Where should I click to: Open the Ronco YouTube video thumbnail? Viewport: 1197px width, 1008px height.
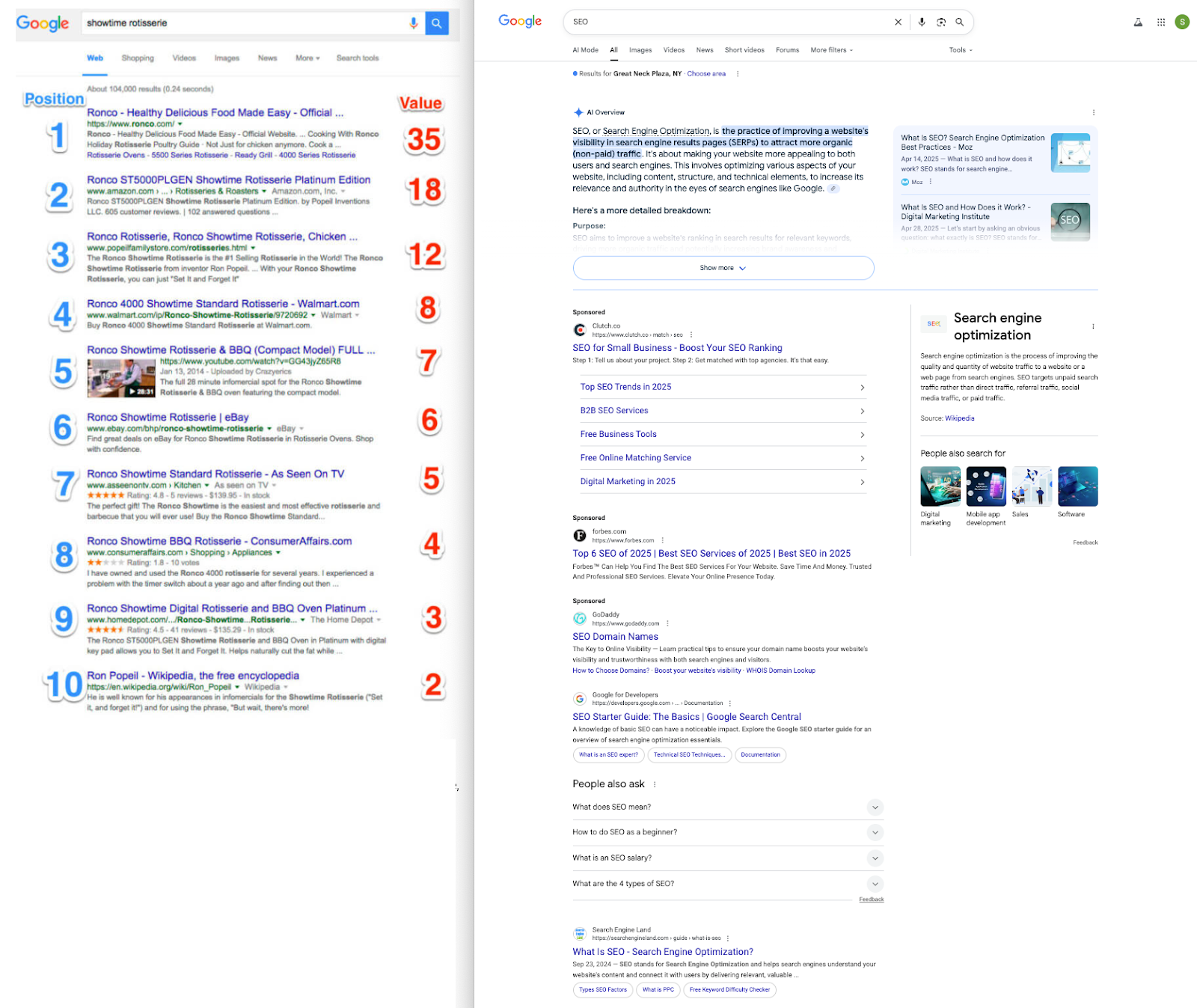[121, 378]
